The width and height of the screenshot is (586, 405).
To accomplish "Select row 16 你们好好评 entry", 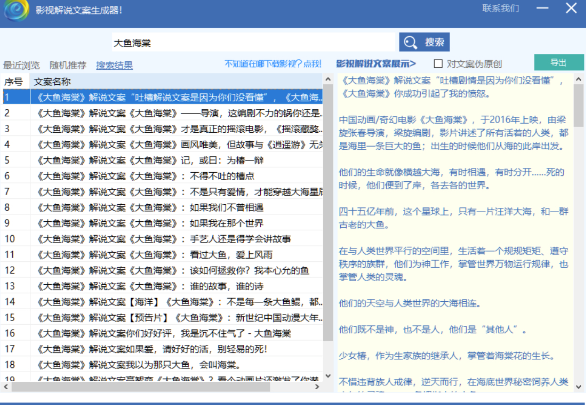I will click(161, 333).
